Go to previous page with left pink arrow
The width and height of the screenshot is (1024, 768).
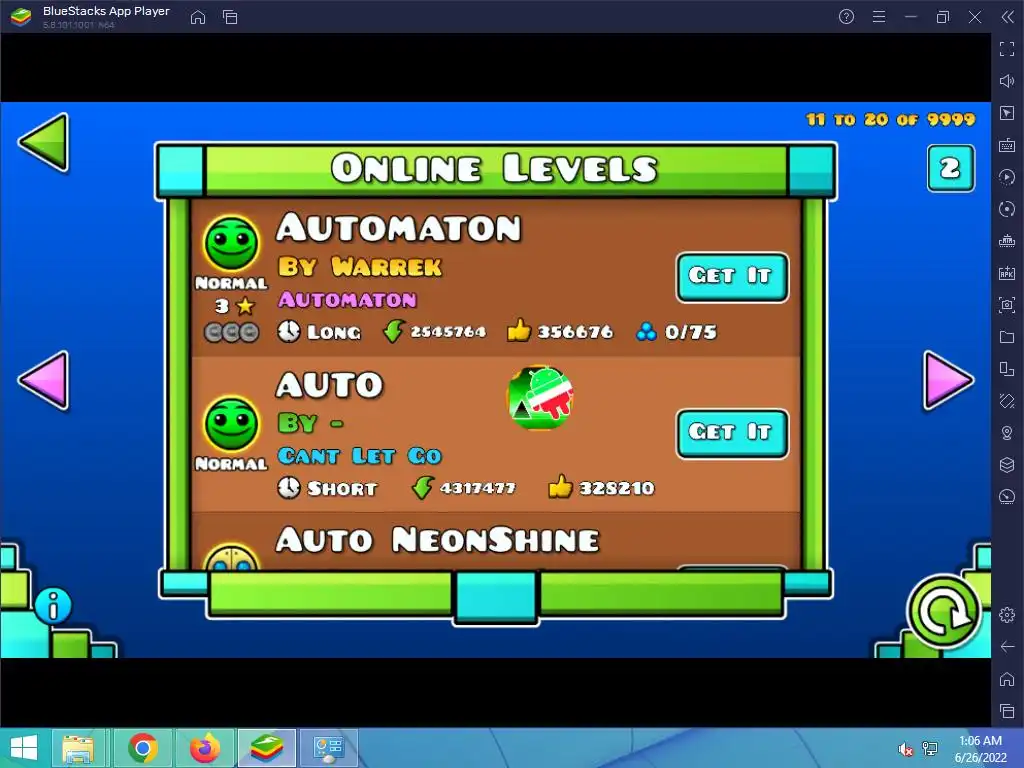point(44,380)
